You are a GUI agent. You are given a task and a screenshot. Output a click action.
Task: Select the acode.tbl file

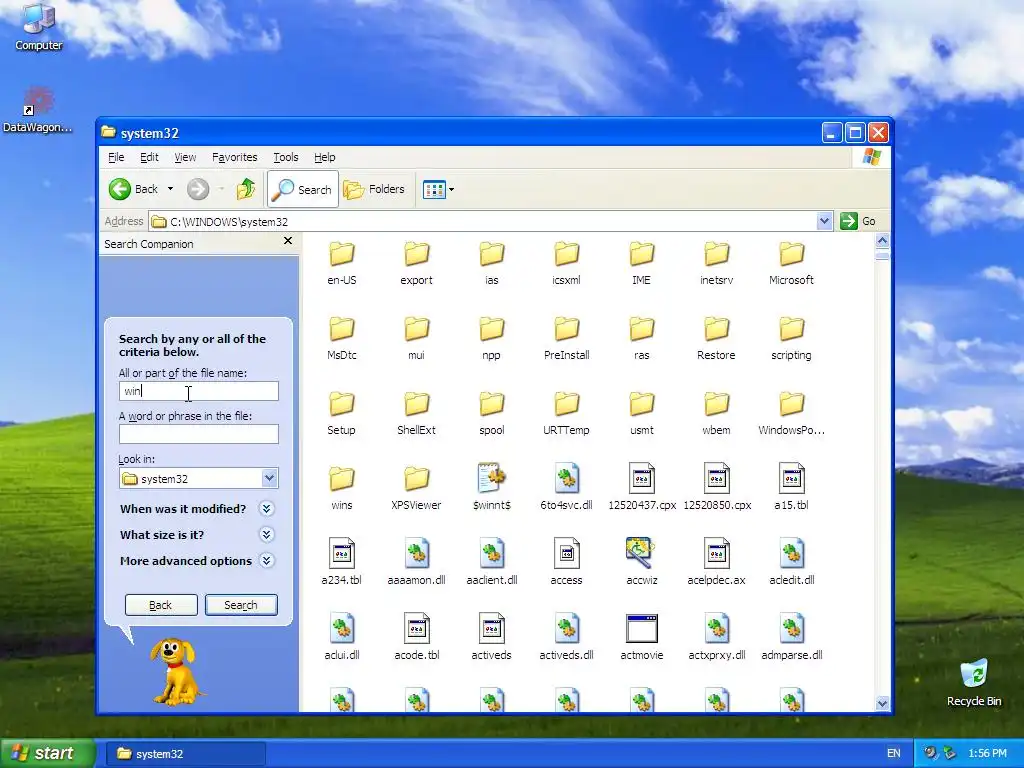[417, 637]
